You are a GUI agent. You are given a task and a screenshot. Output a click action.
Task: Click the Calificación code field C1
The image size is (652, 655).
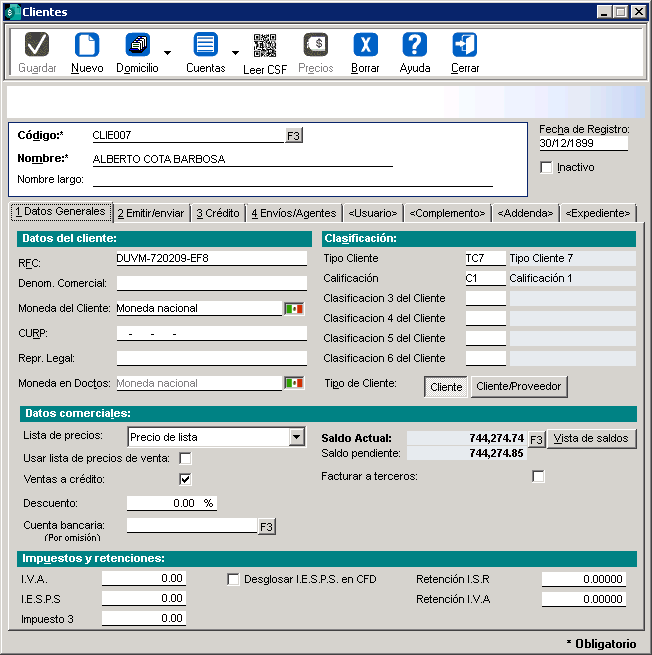pyautogui.click(x=486, y=278)
